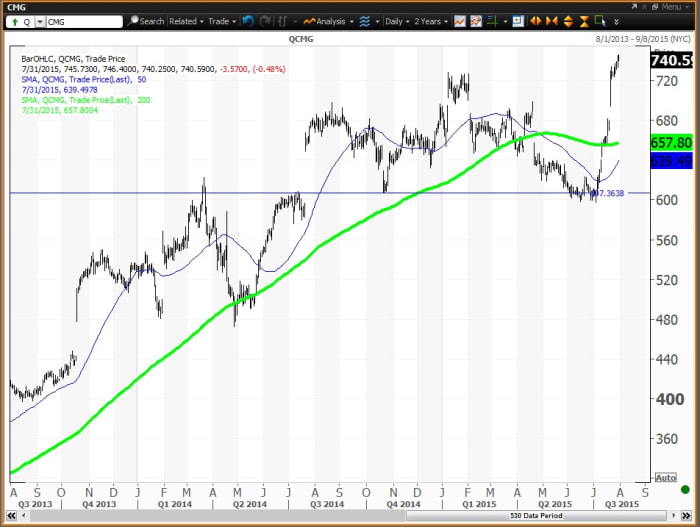Click the bar chart-type icon
Image resolution: width=700 pixels, height=527 pixels.
pyautogui.click(x=282, y=21)
